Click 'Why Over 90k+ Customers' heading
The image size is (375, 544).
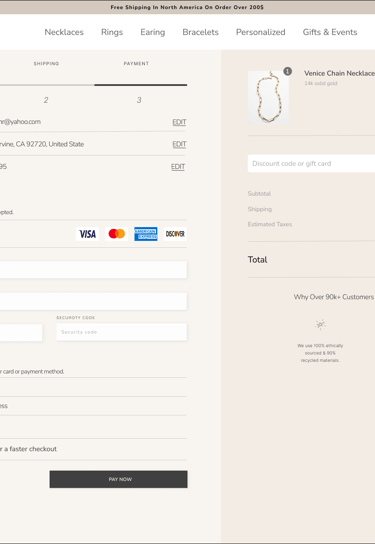(334, 297)
